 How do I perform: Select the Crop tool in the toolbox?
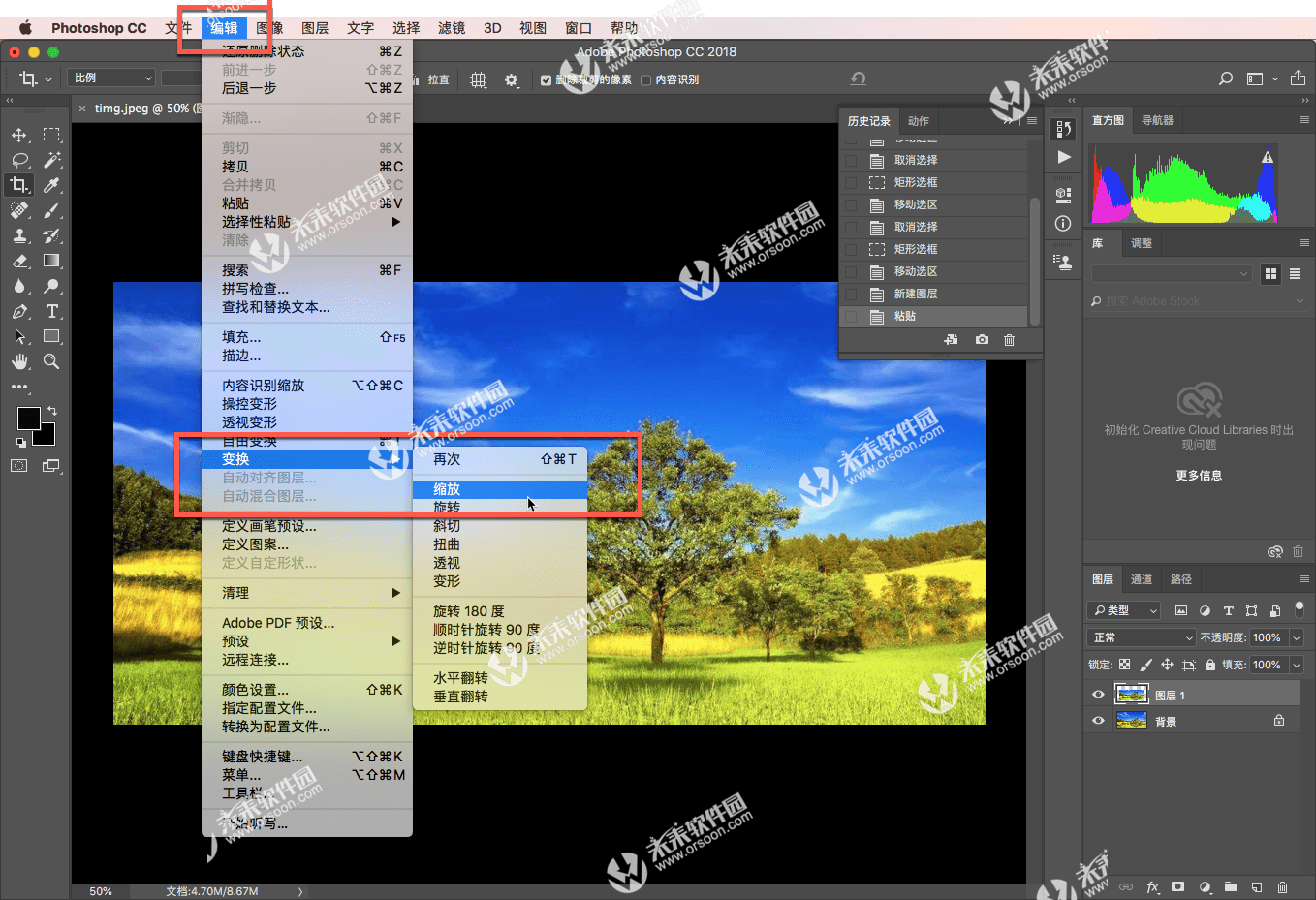19,185
